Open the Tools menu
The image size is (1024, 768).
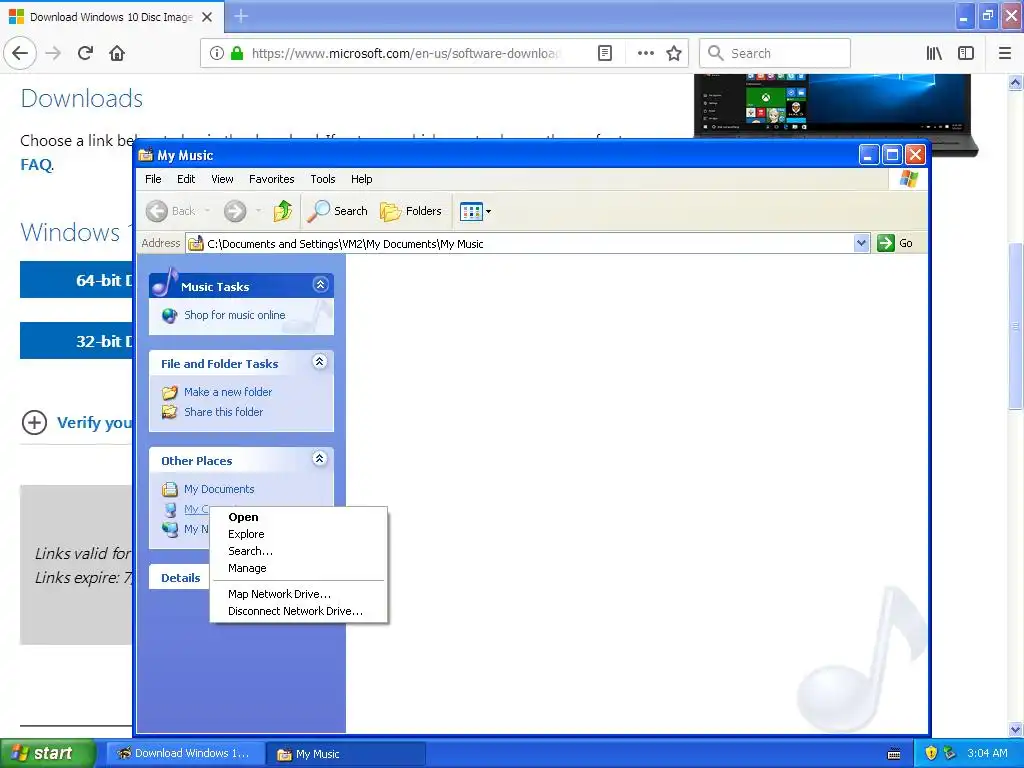pyautogui.click(x=323, y=179)
